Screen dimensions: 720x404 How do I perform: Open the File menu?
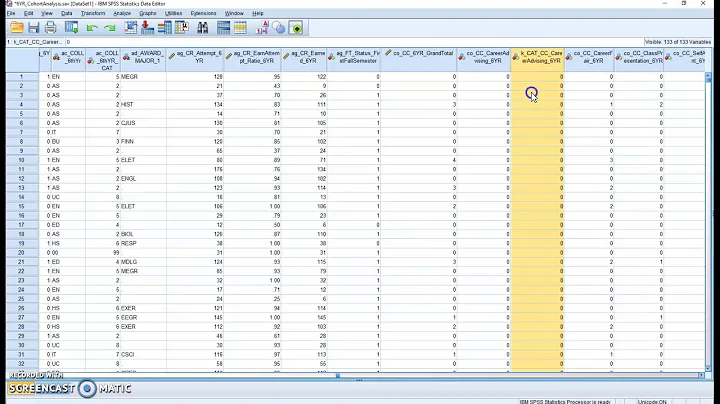[x=11, y=13]
